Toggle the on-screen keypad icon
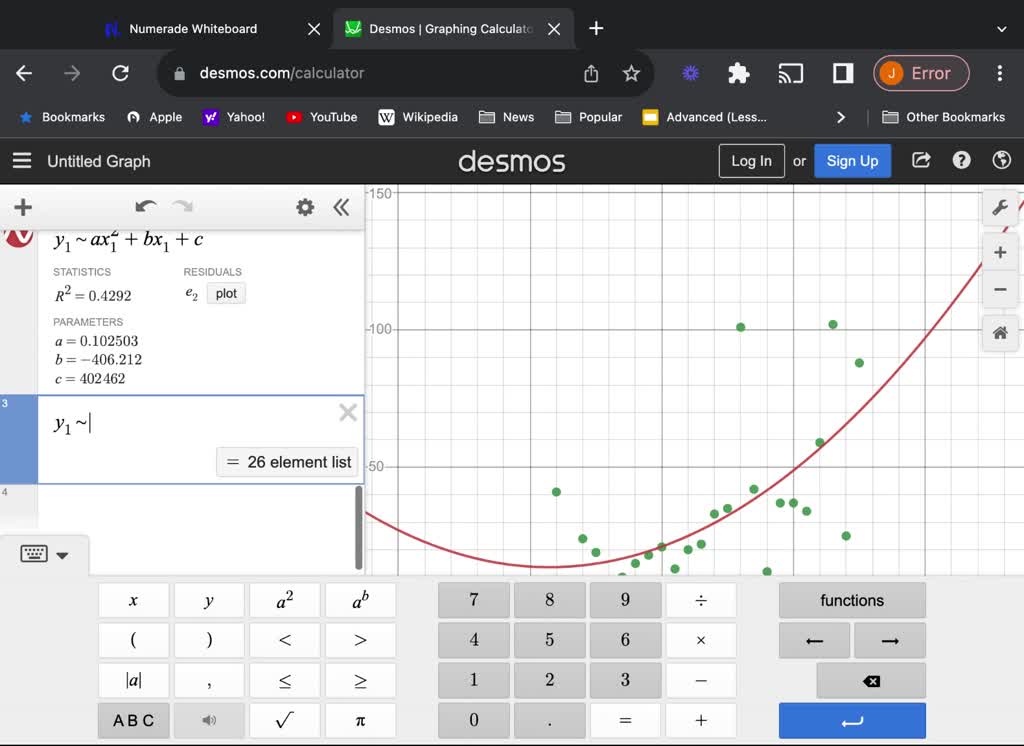Viewport: 1024px width, 746px height. (x=34, y=554)
